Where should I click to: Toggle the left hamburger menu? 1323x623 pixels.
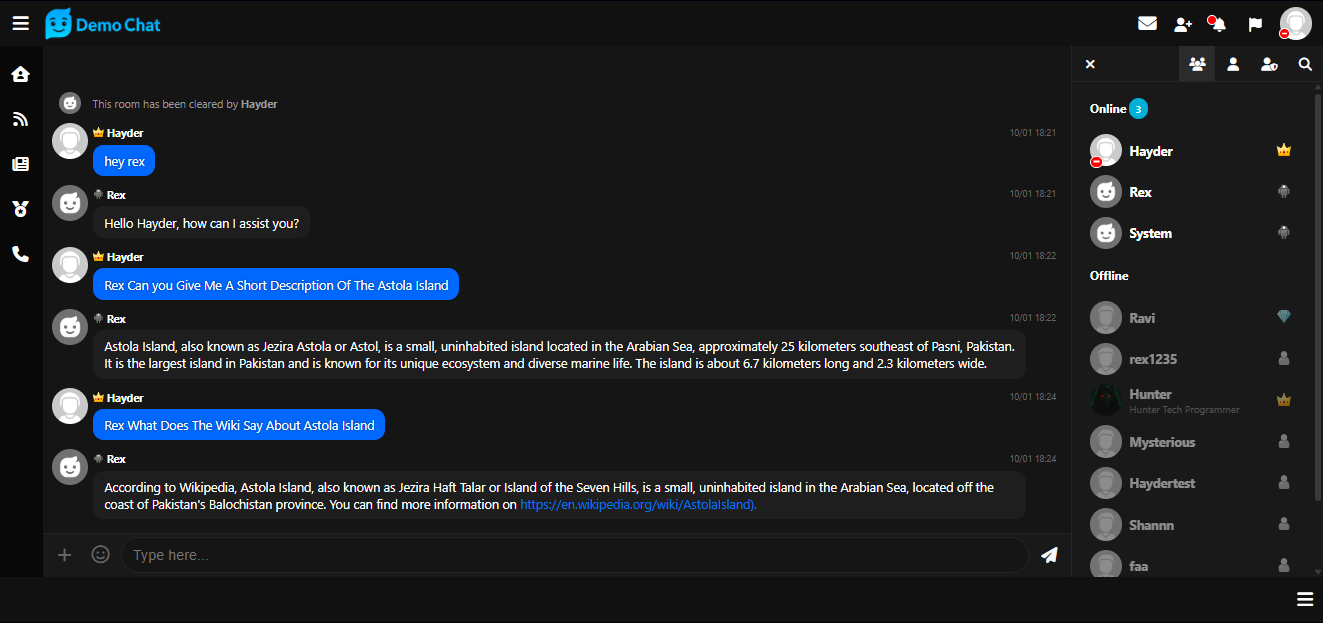point(21,23)
